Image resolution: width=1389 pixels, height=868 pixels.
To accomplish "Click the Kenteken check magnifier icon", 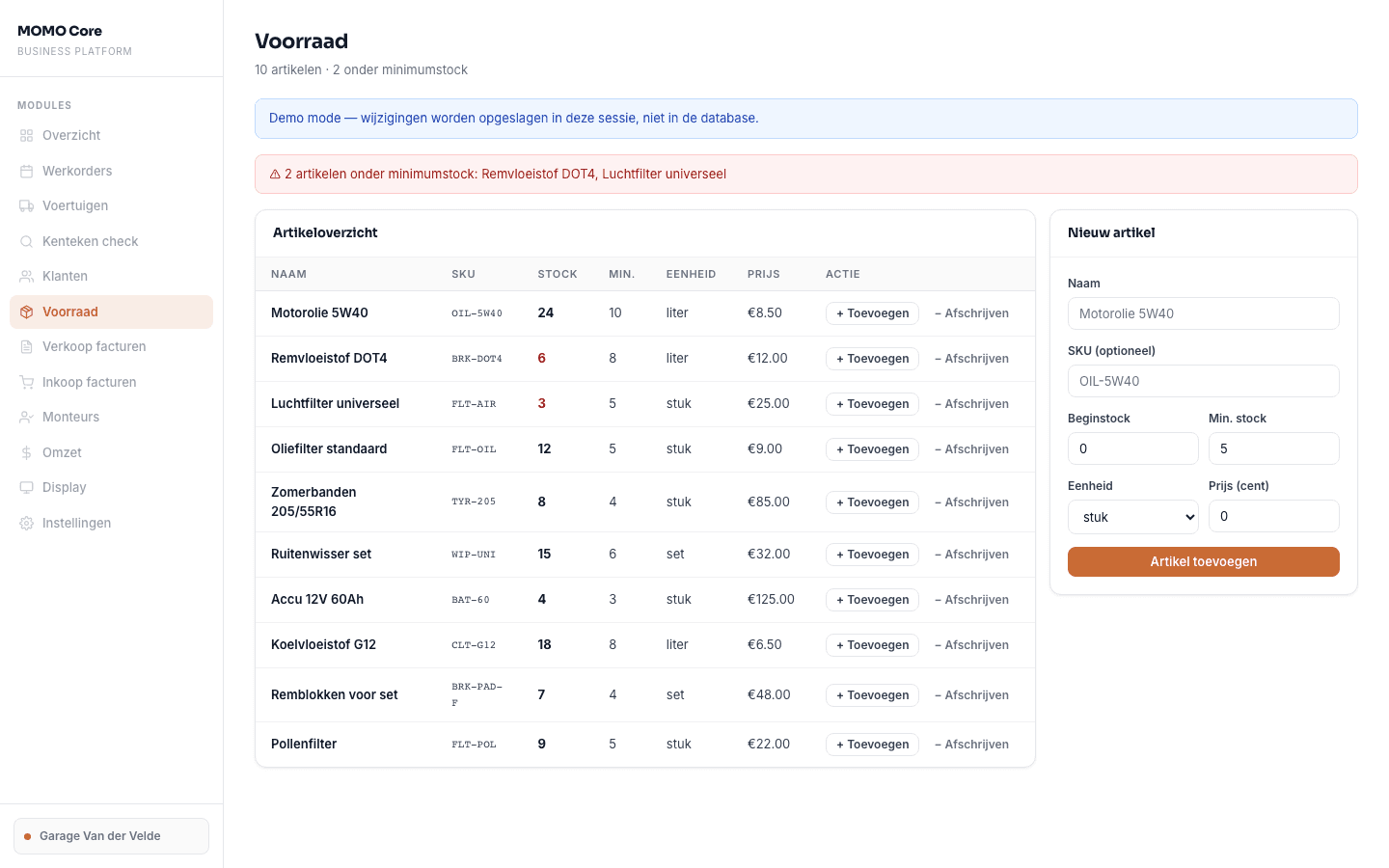I will click(x=27, y=242).
